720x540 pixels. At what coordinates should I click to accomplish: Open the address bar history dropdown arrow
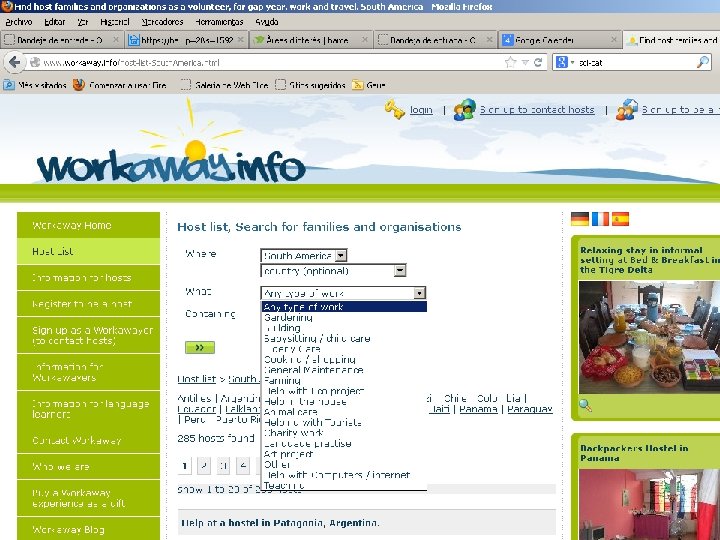tap(525, 62)
